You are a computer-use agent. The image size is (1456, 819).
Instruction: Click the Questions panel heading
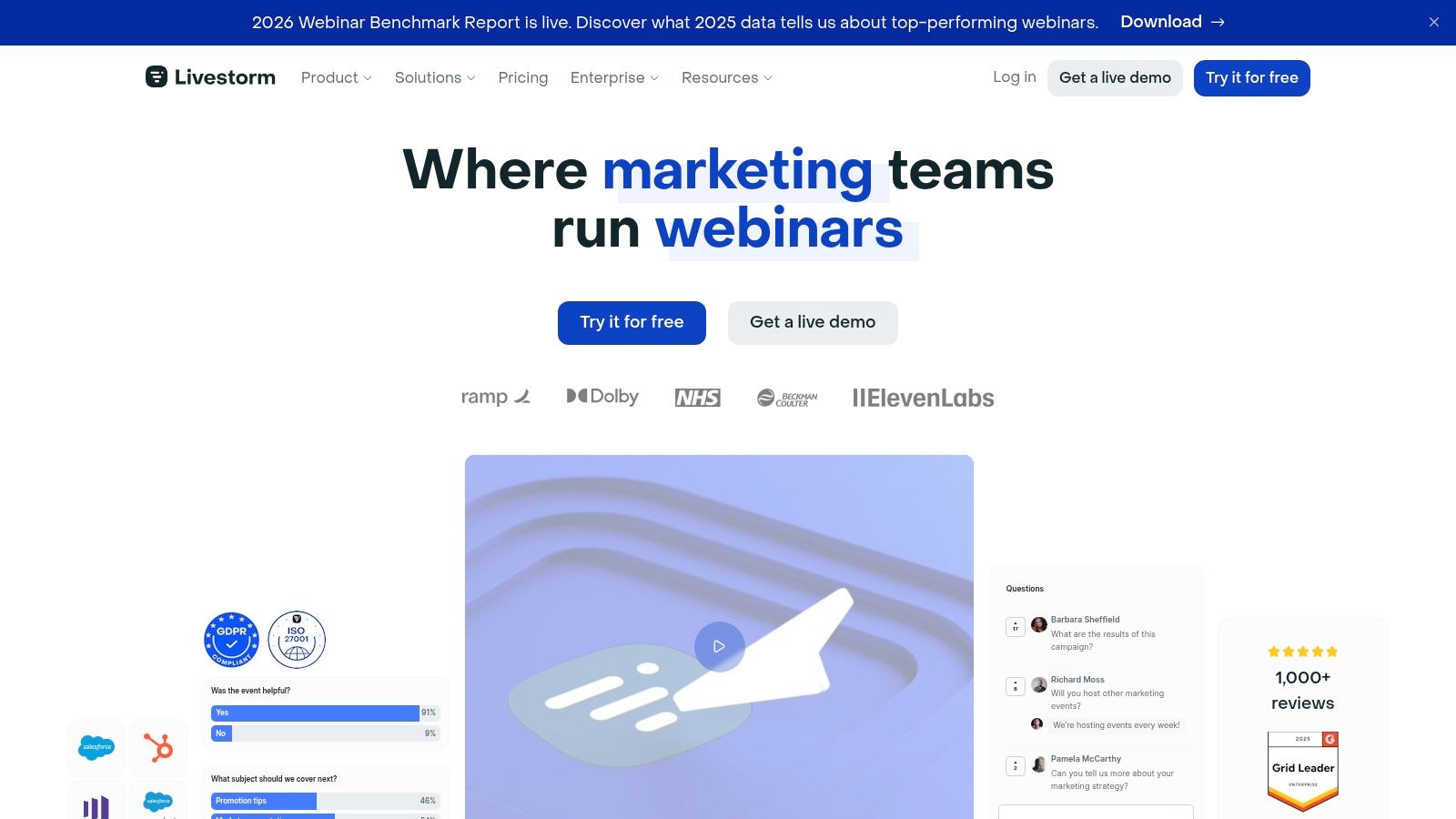1025,589
